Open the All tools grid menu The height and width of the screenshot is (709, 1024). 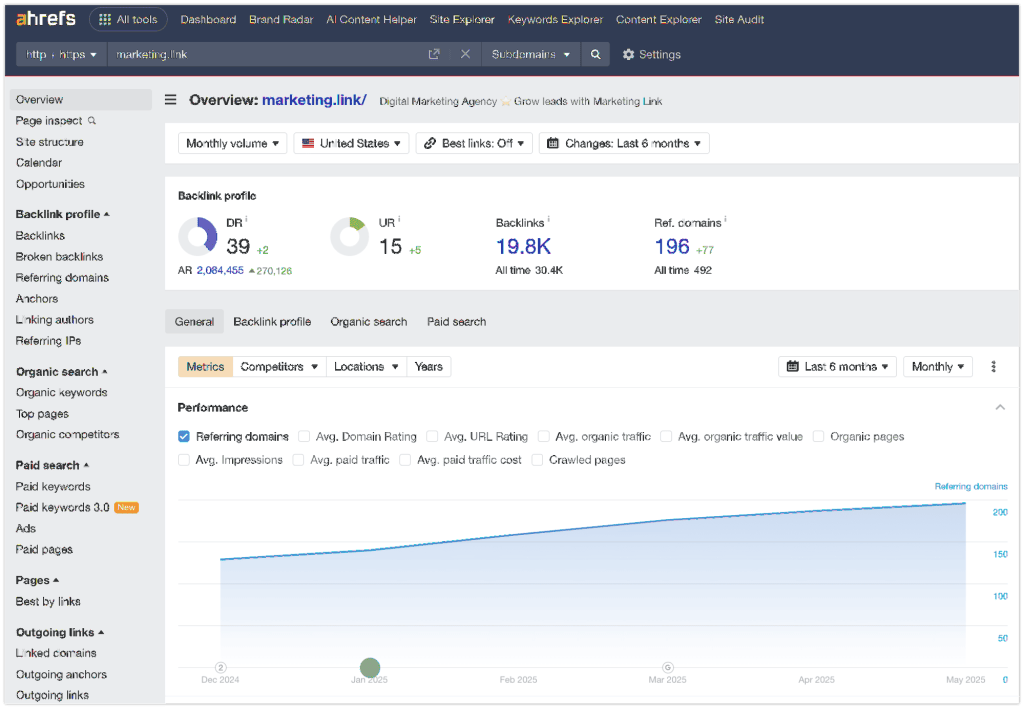pyautogui.click(x=128, y=20)
